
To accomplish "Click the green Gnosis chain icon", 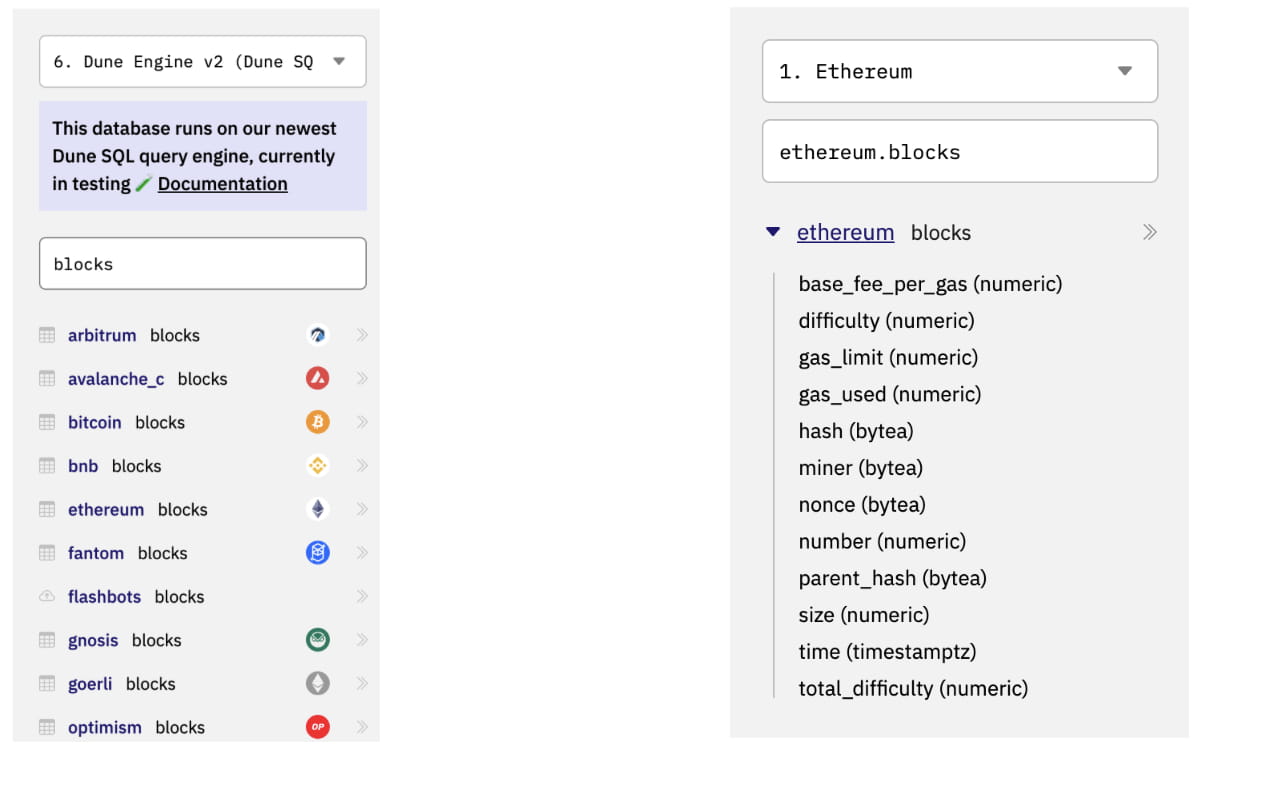I will click(x=317, y=640).
